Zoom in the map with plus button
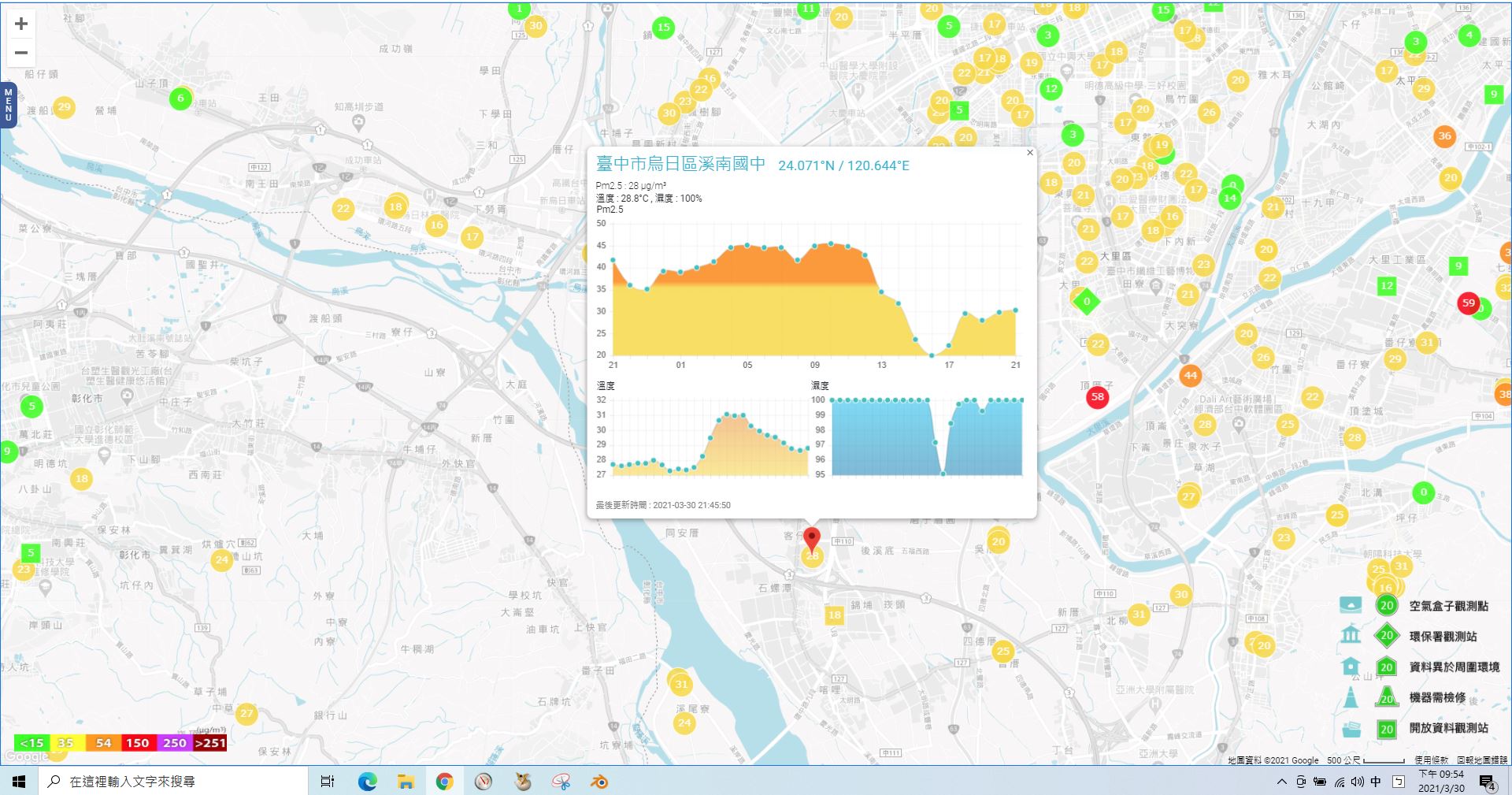Screen dimensions: 1512x795 [x=21, y=24]
